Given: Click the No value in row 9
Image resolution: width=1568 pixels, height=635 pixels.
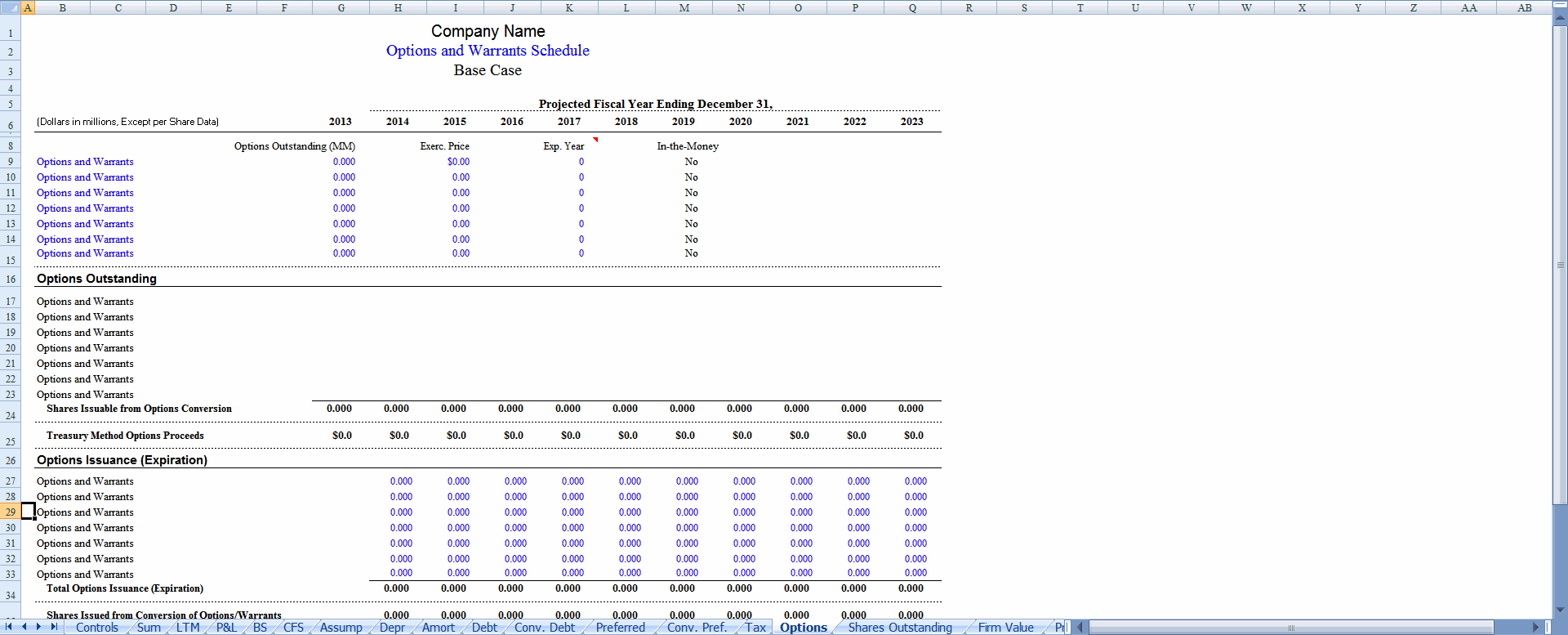Looking at the screenshot, I should 691,162.
